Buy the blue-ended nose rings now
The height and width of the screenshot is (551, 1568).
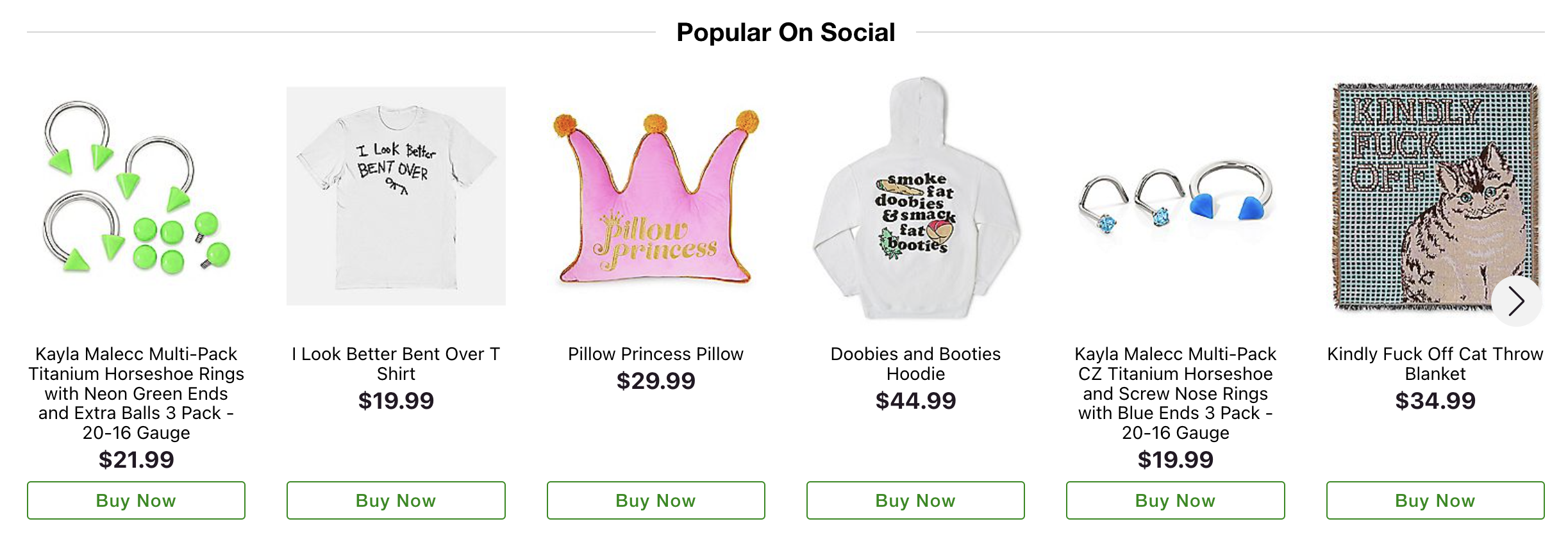[1175, 500]
